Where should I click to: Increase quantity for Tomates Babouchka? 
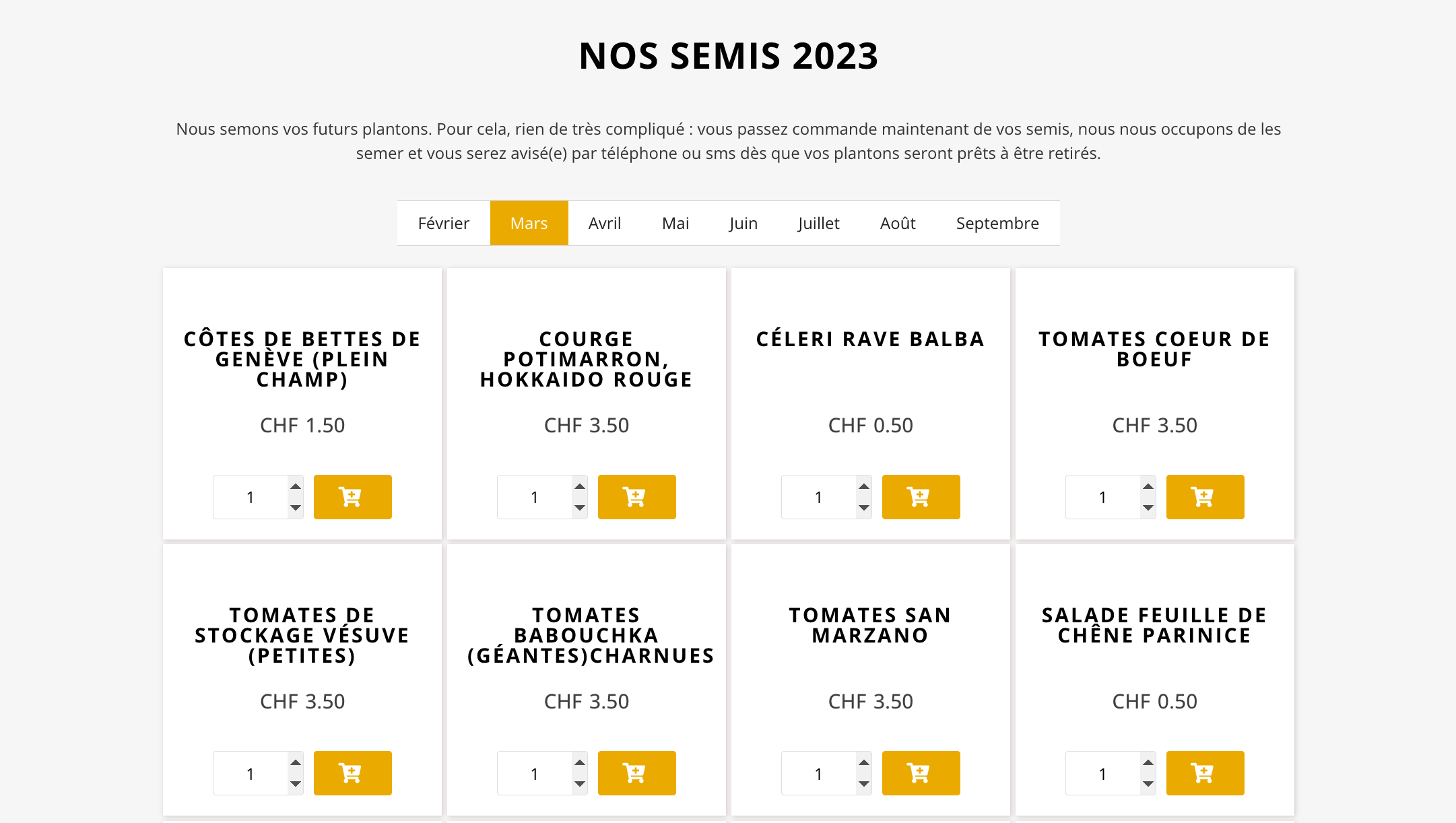point(580,762)
